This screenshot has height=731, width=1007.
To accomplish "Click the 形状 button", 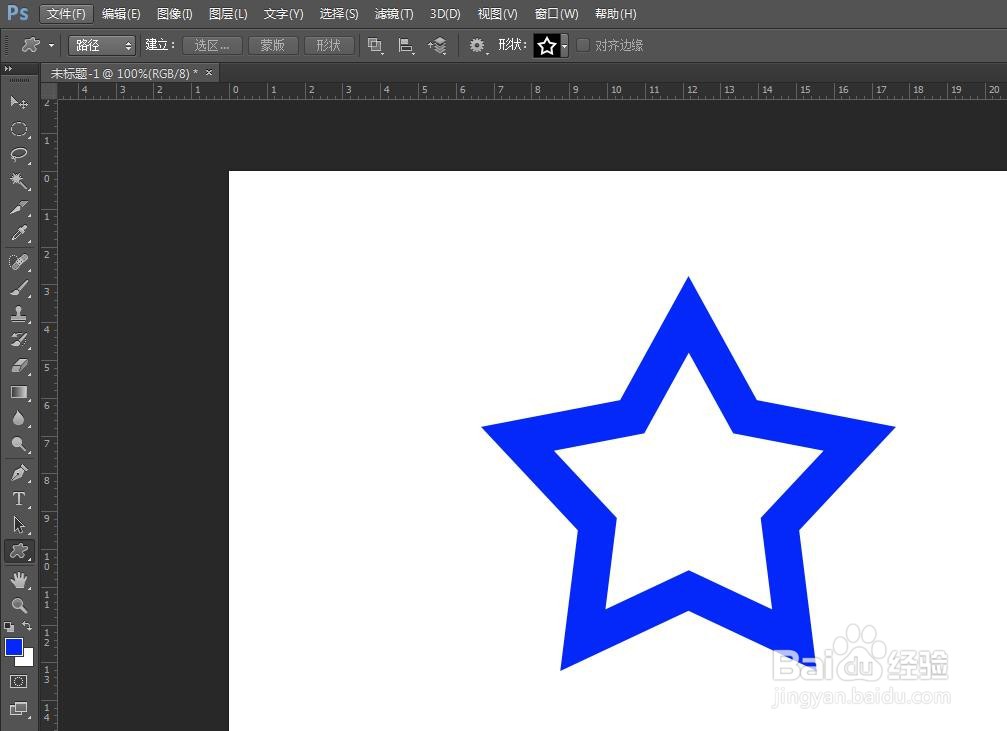I will (329, 45).
